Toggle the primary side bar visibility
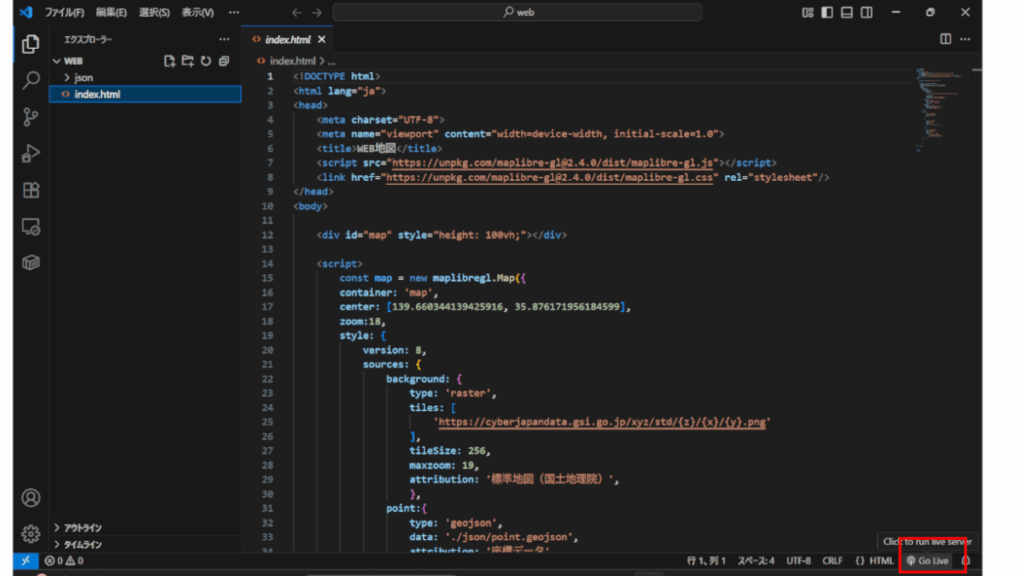The width and height of the screenshot is (1024, 576). (827, 13)
